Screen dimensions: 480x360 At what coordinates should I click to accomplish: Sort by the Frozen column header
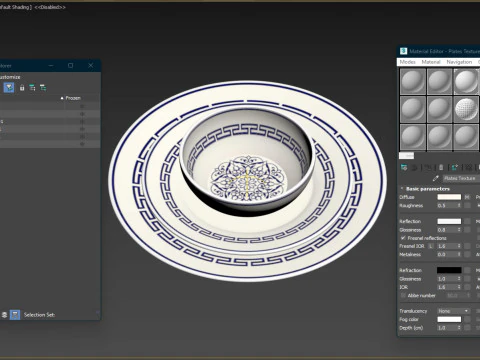pyautogui.click(x=73, y=98)
